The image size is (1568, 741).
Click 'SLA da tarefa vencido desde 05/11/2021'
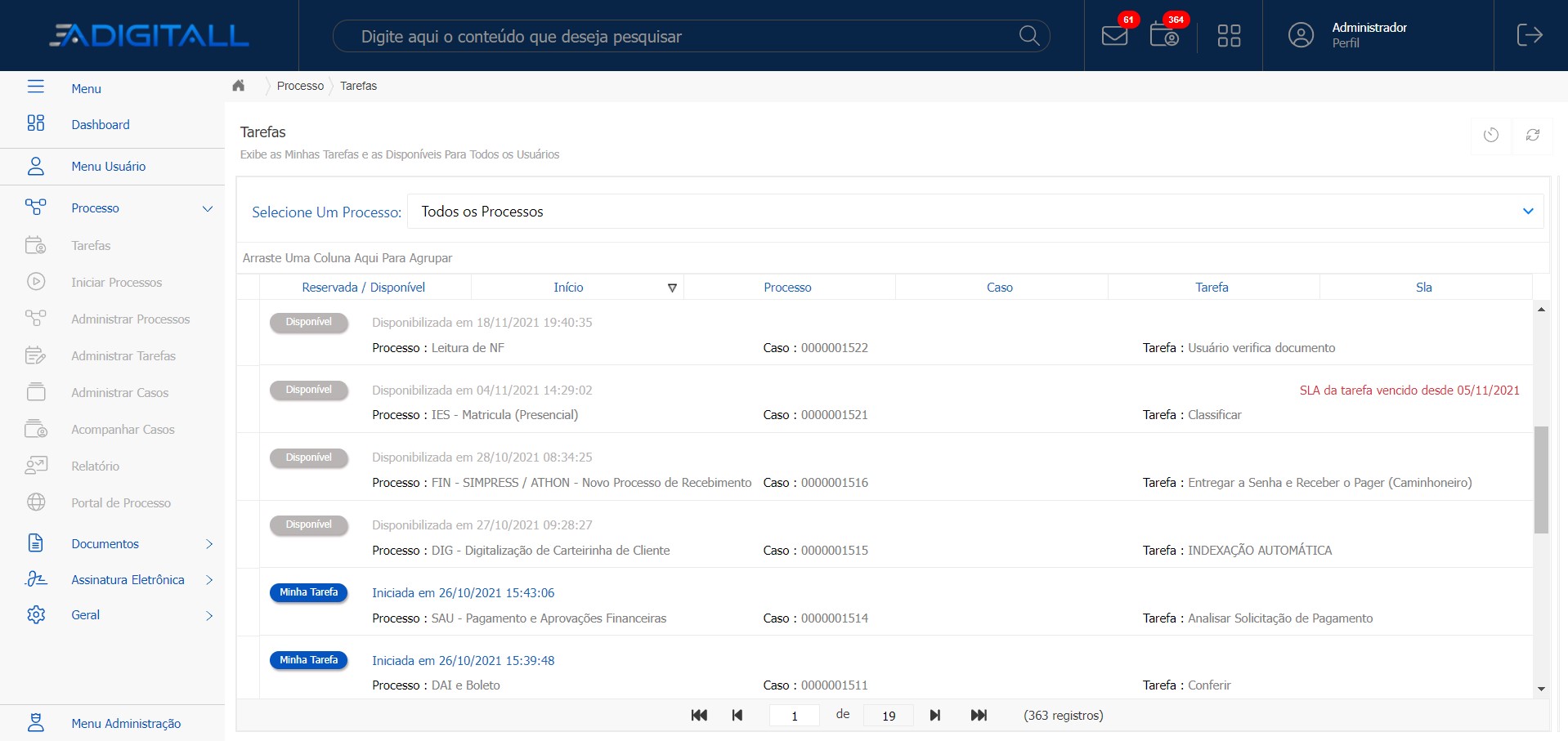tap(1409, 391)
